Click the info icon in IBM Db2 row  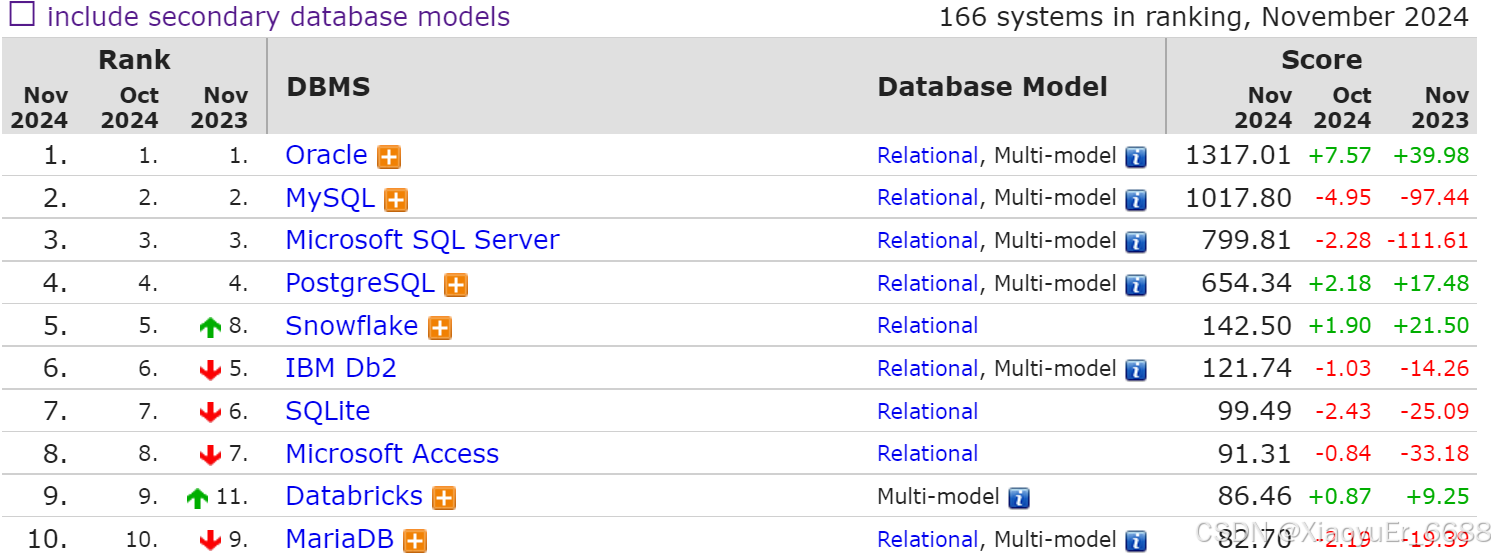[x=1136, y=370]
